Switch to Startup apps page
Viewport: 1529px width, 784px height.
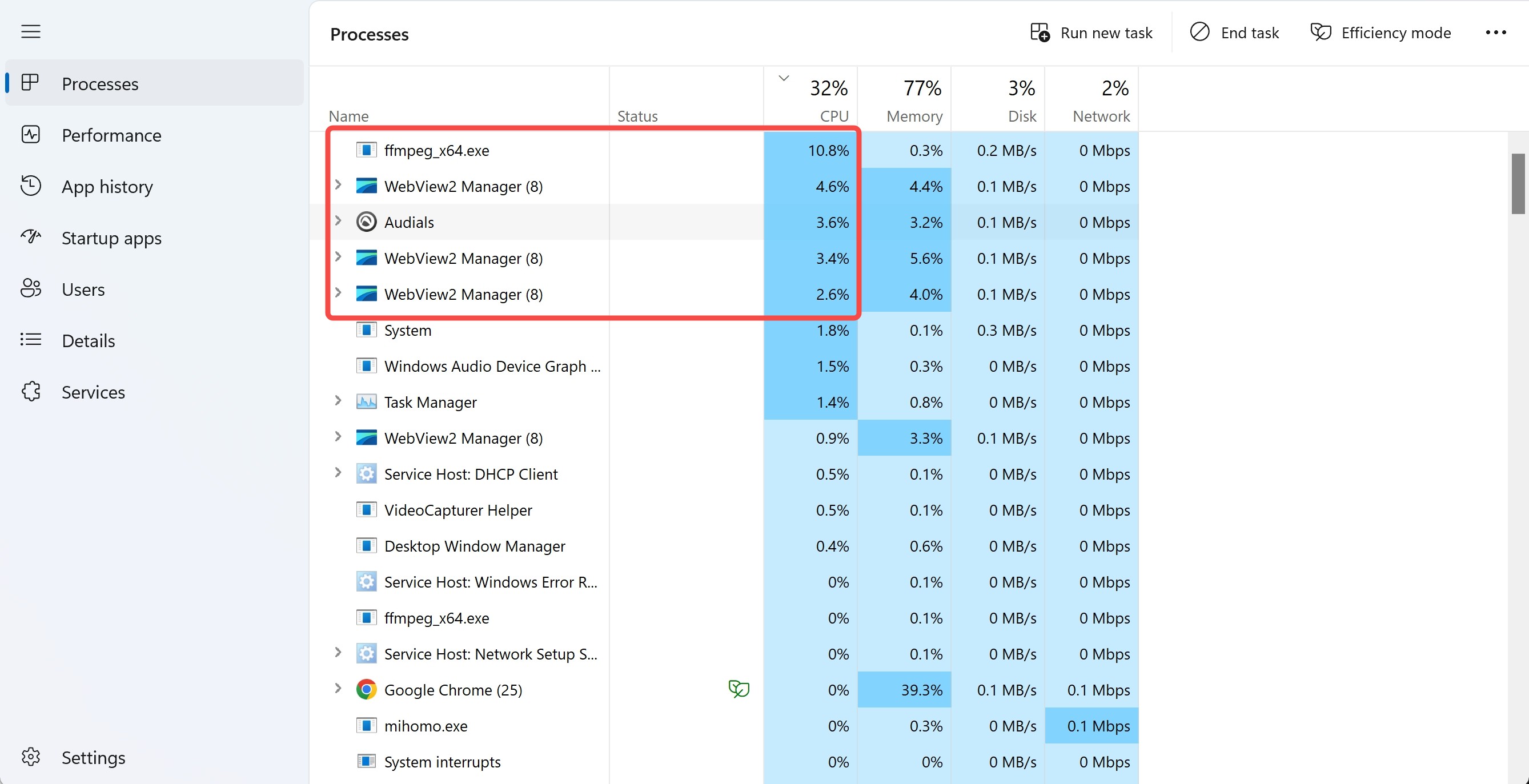[154, 238]
